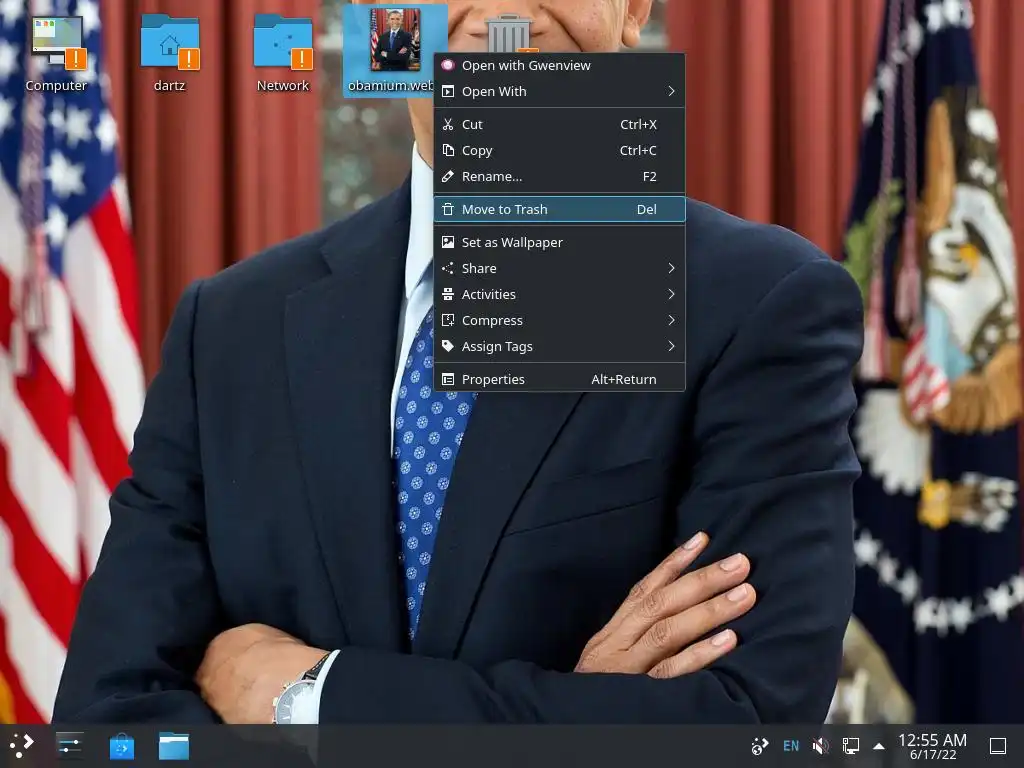Click the Set as Wallpaper picture icon
Image resolution: width=1024 pixels, height=768 pixels.
(448, 242)
